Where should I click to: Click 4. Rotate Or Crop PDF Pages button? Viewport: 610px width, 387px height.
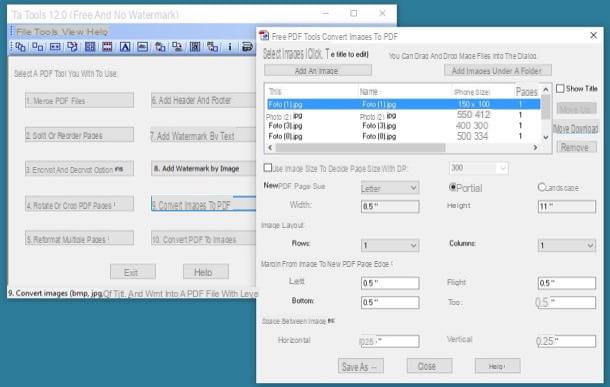[x=79, y=204]
